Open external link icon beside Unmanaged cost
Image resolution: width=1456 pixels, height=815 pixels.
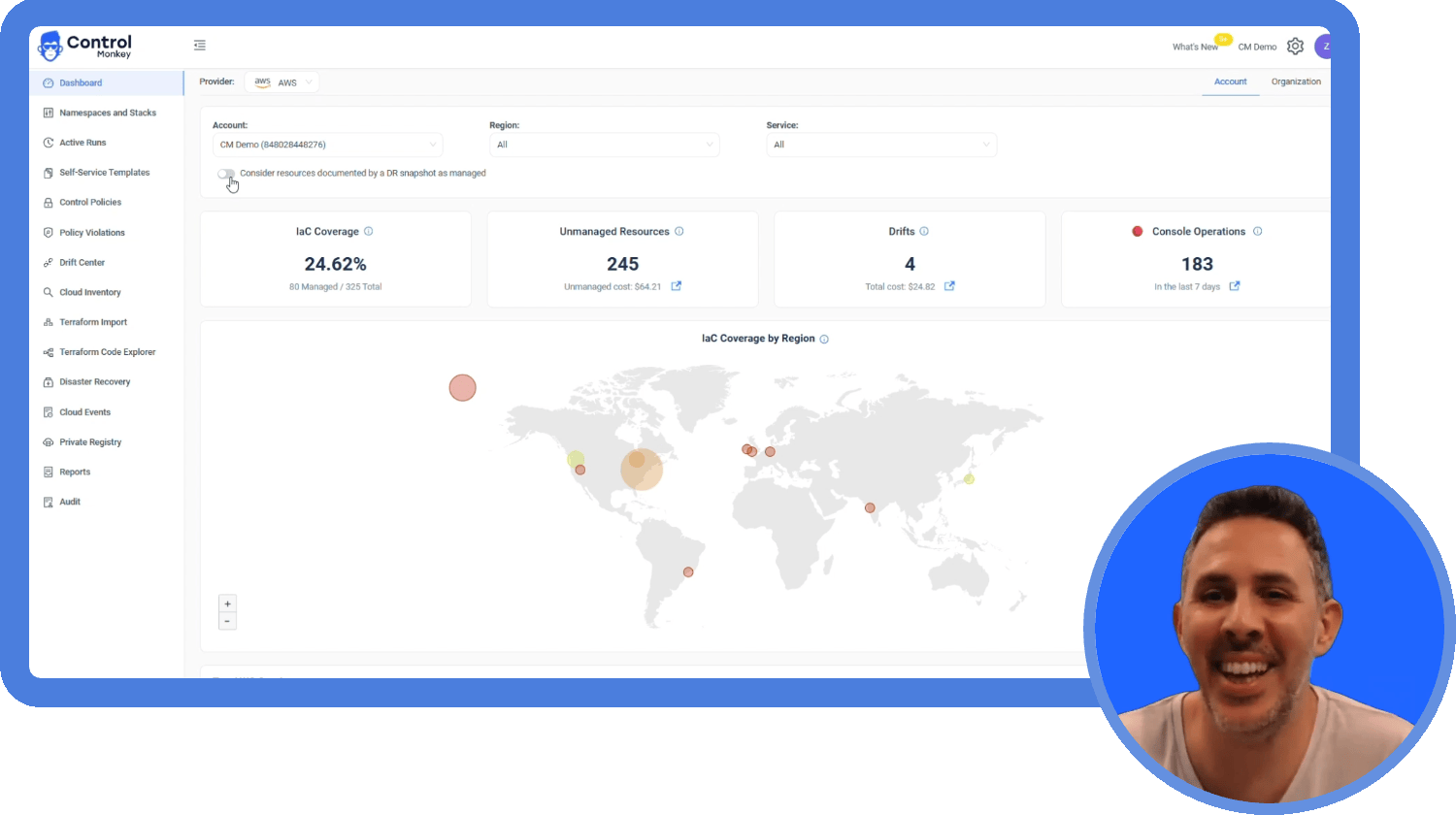(x=677, y=286)
